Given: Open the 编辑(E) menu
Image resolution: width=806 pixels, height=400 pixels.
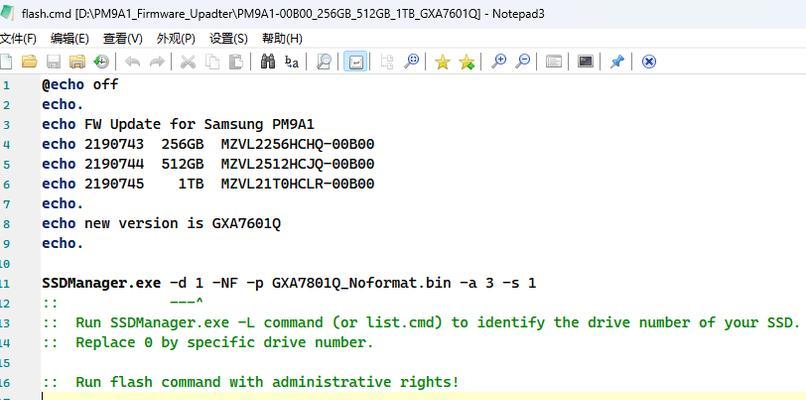Looking at the screenshot, I should coord(69,39).
